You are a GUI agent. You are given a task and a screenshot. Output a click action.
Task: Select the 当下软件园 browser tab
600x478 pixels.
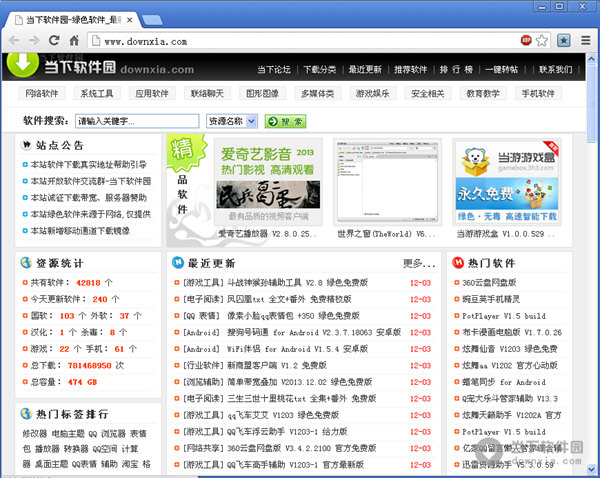(x=73, y=20)
